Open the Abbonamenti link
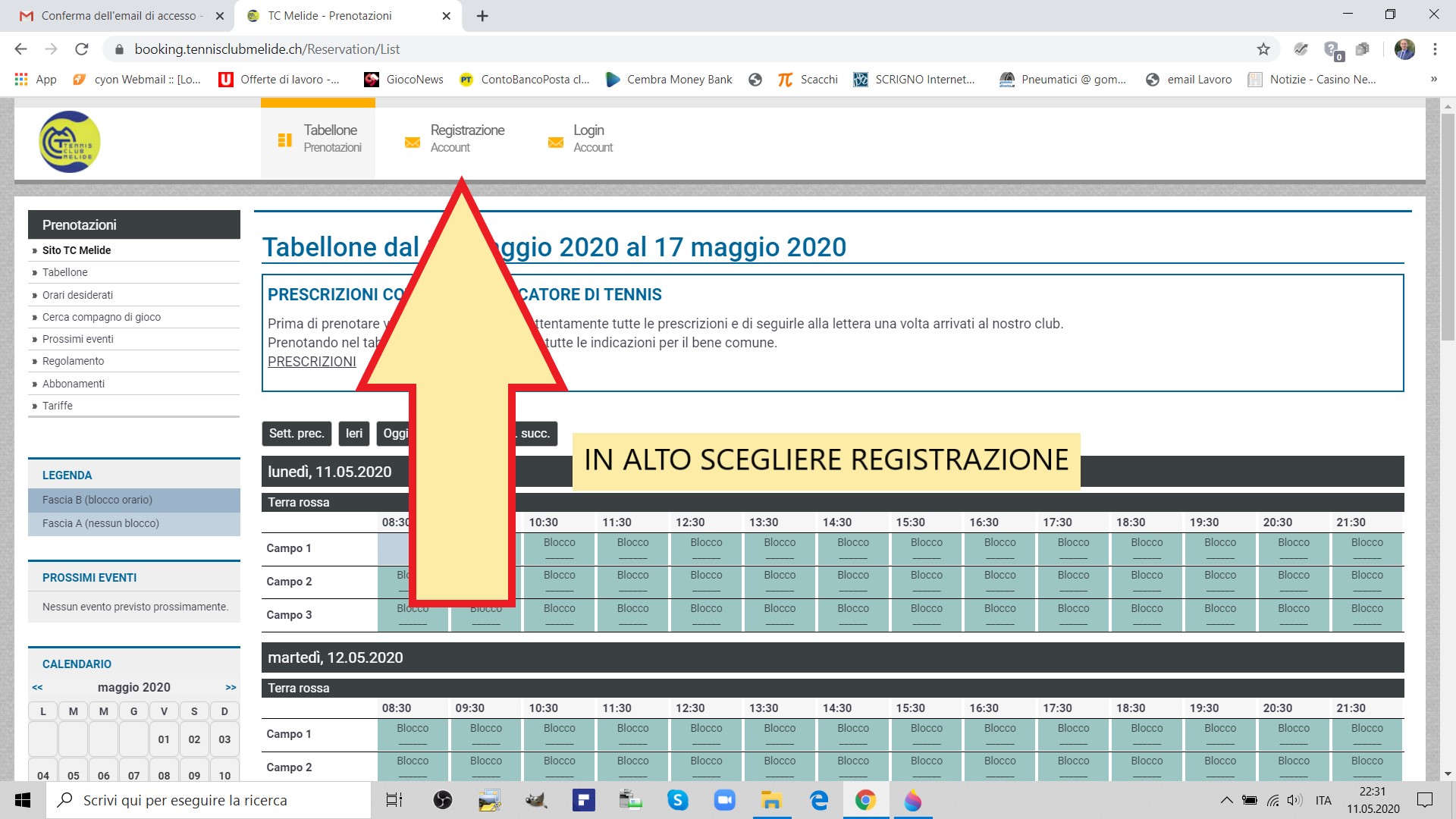 [74, 384]
